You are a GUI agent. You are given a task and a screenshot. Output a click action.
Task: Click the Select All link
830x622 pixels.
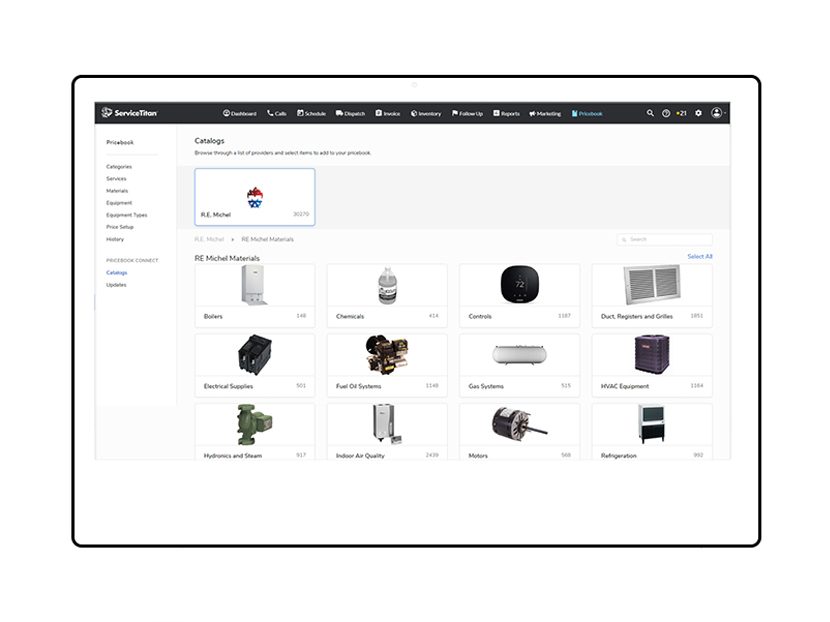pyautogui.click(x=699, y=257)
